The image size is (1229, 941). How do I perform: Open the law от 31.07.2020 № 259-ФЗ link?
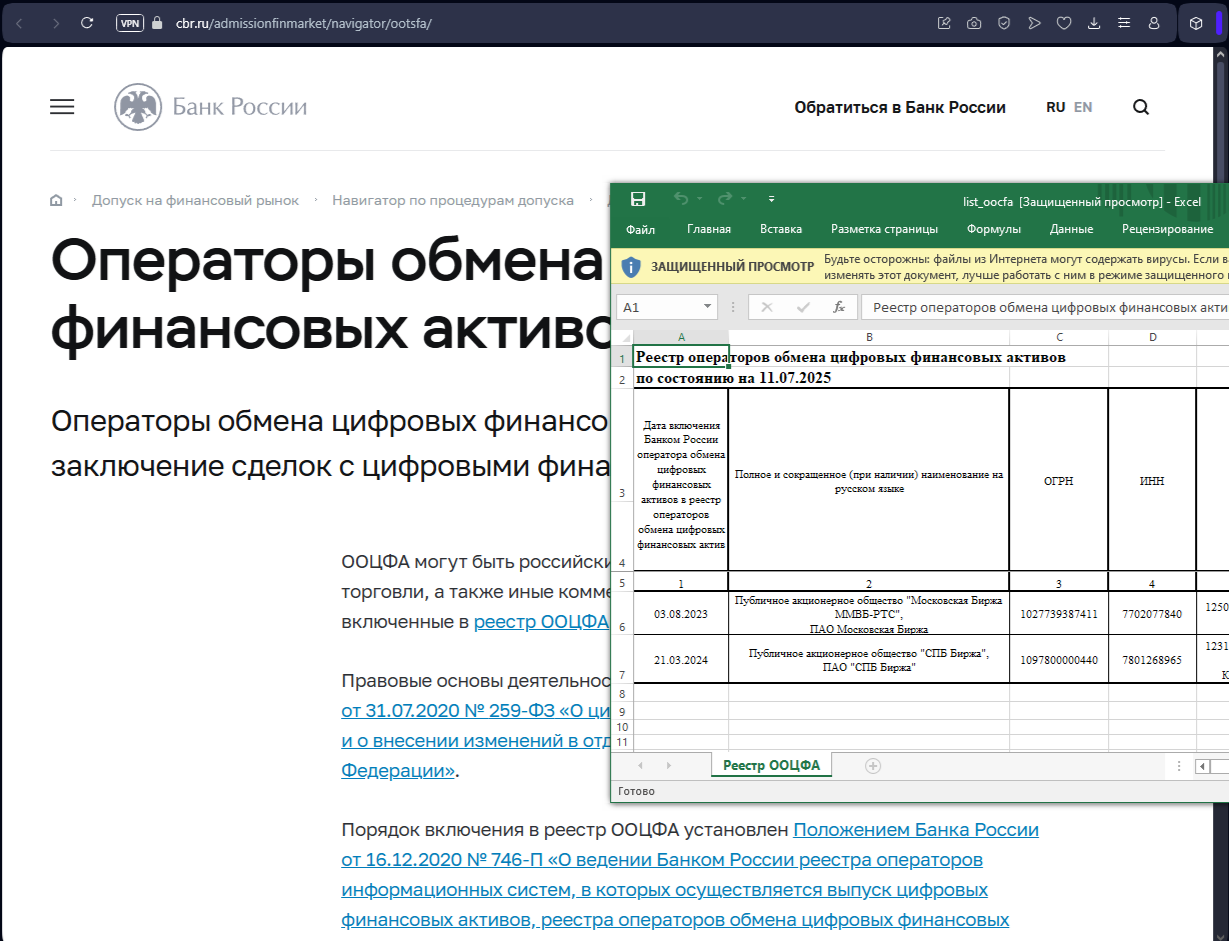[476, 712]
